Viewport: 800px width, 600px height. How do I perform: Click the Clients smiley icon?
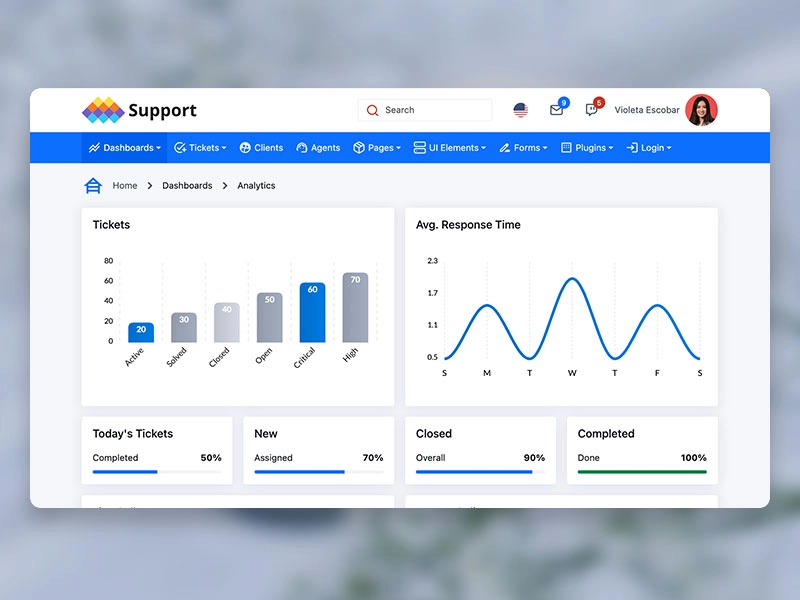click(245, 148)
